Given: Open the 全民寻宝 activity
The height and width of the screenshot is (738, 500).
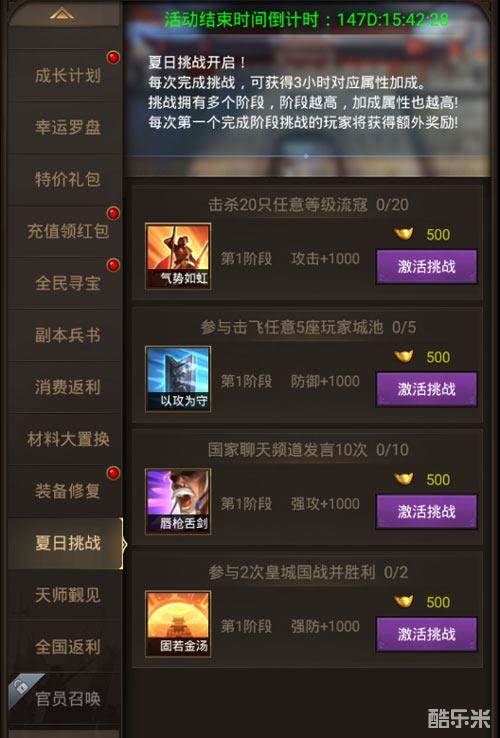Looking at the screenshot, I should [67, 283].
